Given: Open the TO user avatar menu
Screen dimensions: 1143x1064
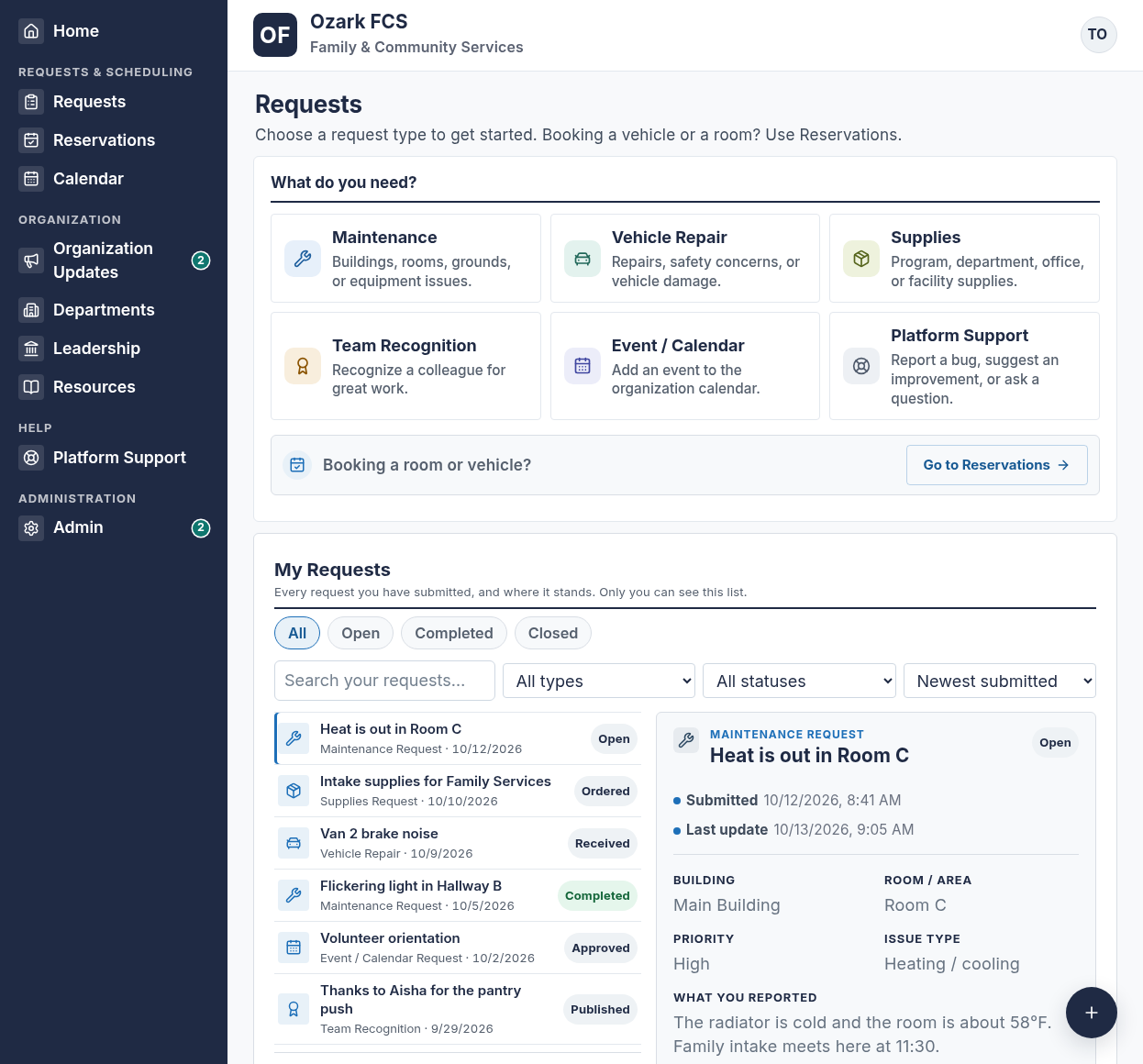Looking at the screenshot, I should pyautogui.click(x=1098, y=35).
